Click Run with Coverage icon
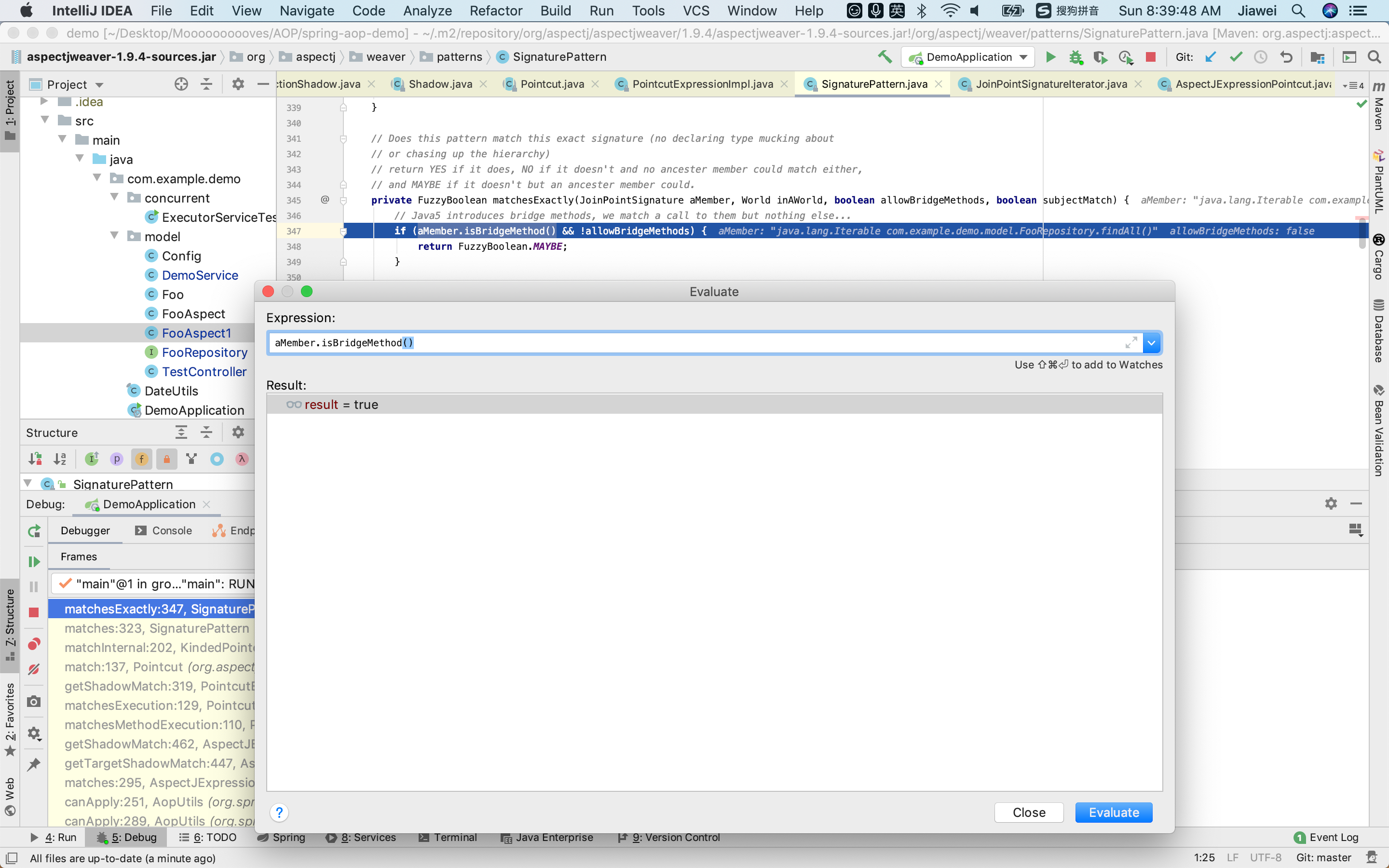Screen dimensions: 1389x868 coord(1100,57)
